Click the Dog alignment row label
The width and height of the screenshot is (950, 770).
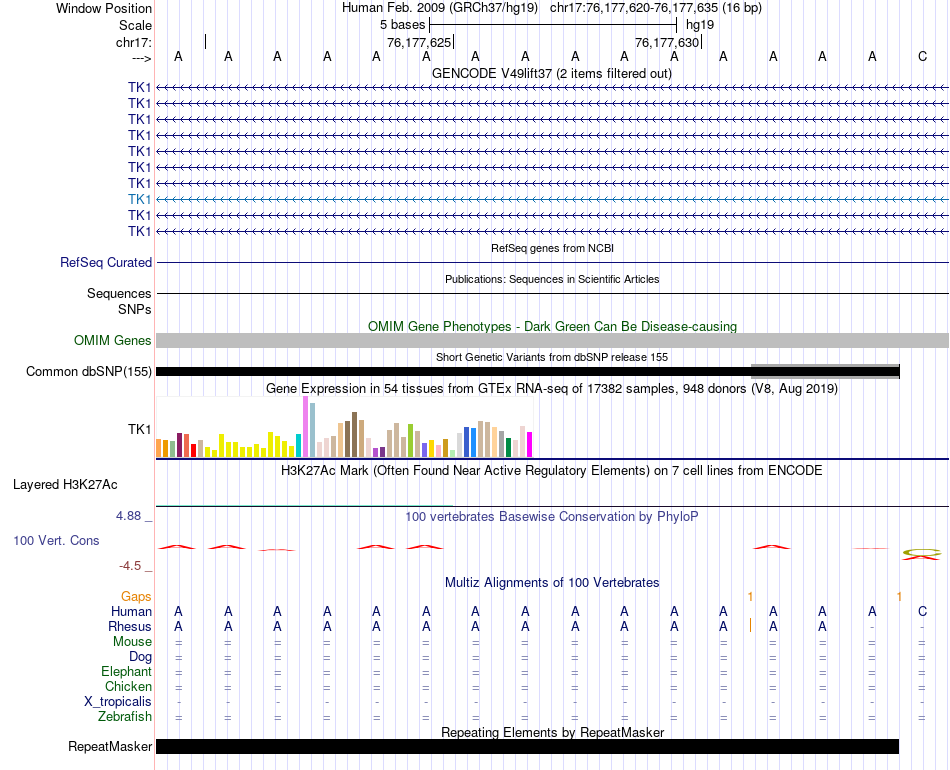pyautogui.click(x=140, y=657)
